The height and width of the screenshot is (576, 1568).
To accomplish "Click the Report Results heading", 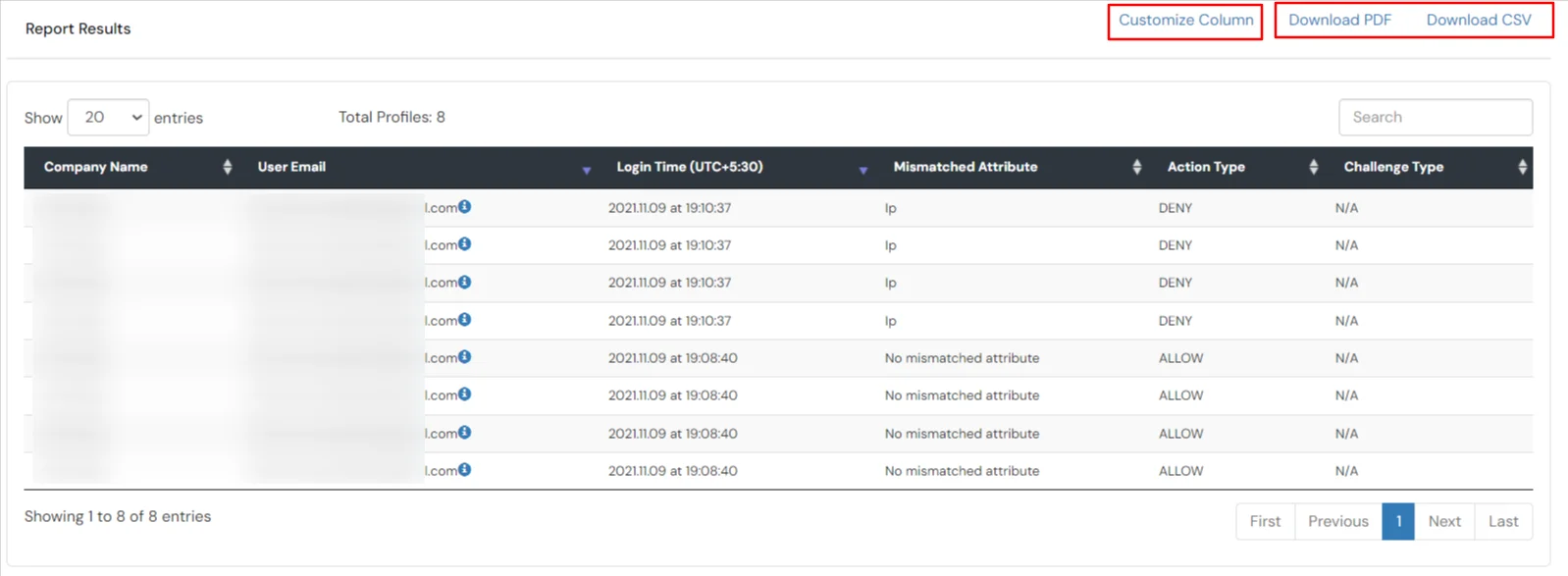I will pyautogui.click(x=78, y=28).
